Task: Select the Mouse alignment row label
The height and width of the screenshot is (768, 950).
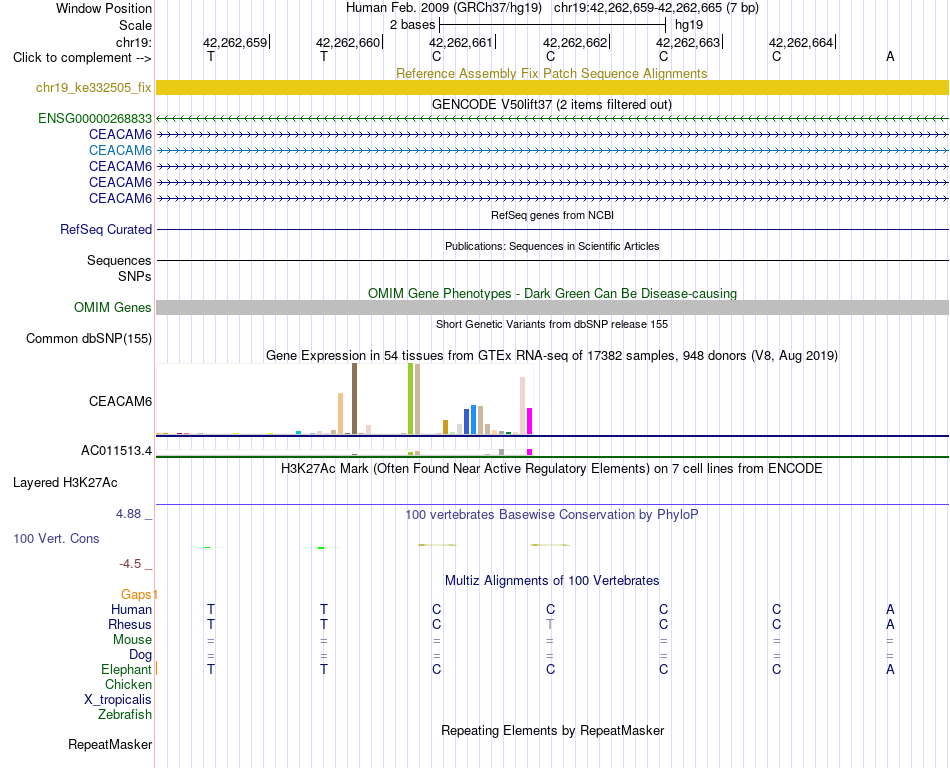Action: (x=132, y=640)
